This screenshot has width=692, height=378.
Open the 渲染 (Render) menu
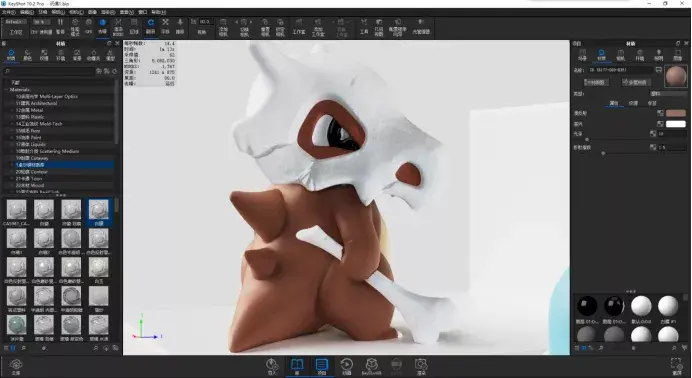click(x=108, y=12)
